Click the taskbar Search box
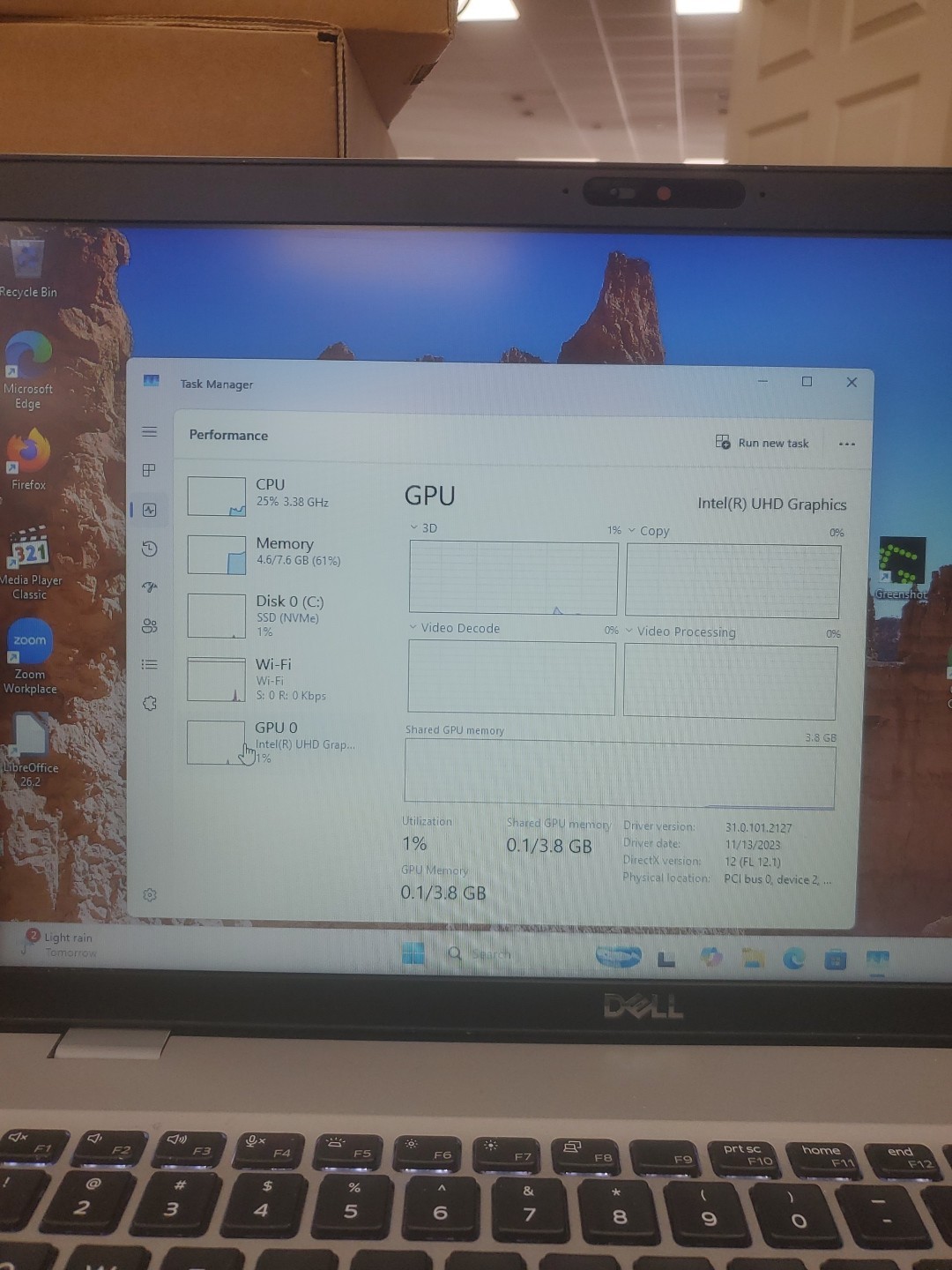 (480, 954)
